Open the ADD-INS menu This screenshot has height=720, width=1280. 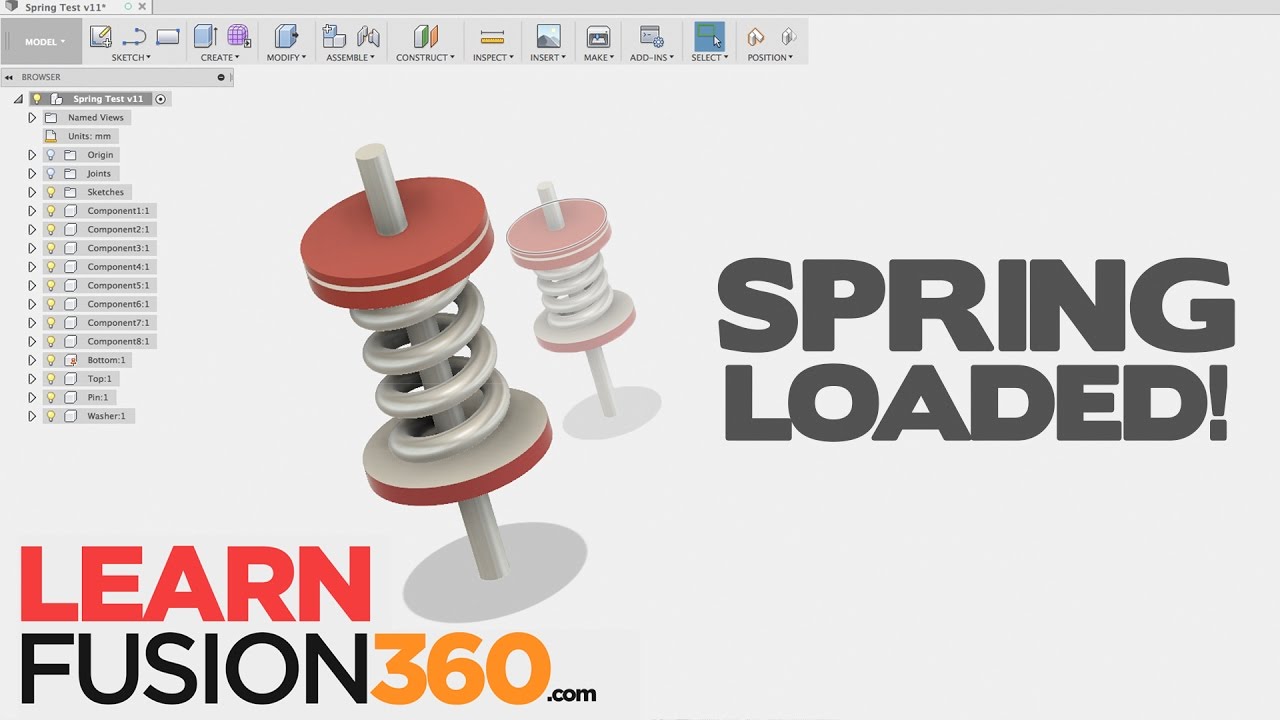coord(651,58)
